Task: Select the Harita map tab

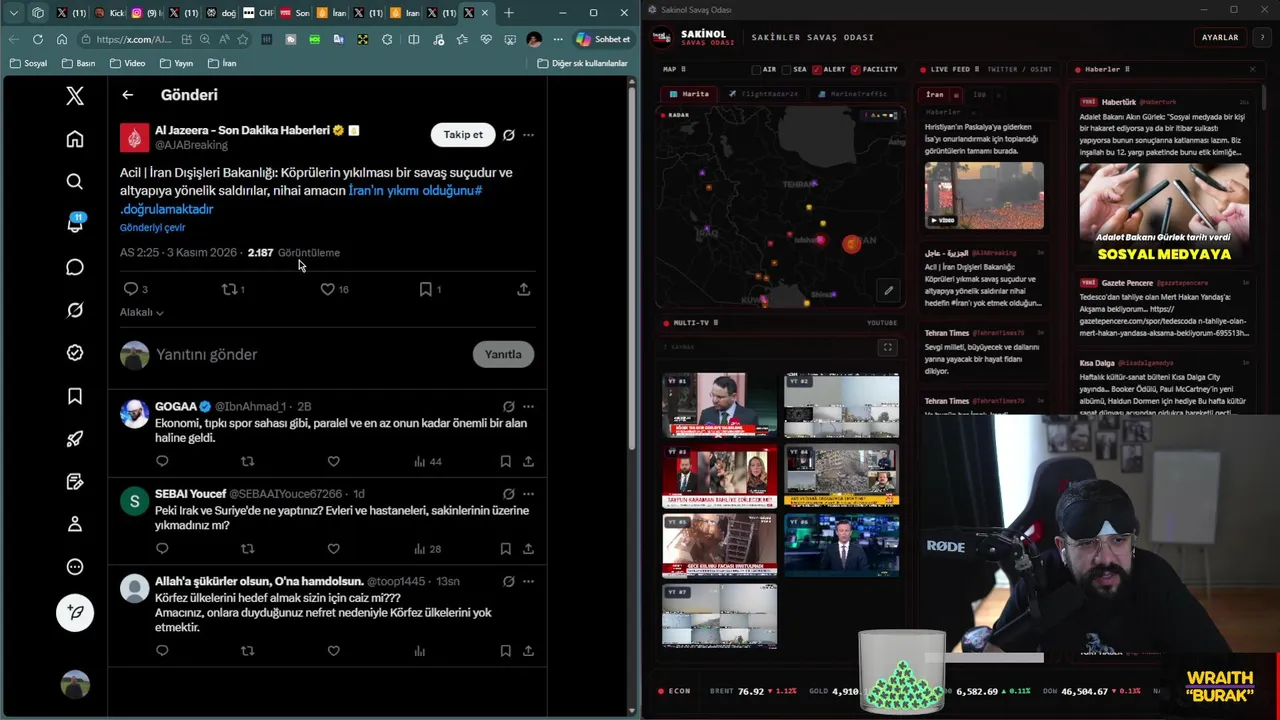Action: tap(689, 94)
